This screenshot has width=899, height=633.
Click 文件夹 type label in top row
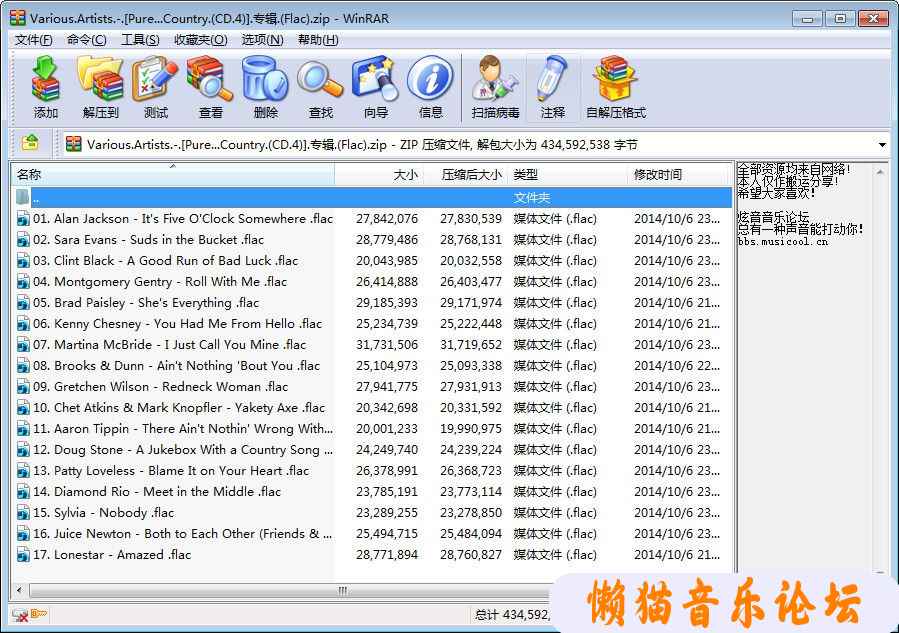point(531,198)
